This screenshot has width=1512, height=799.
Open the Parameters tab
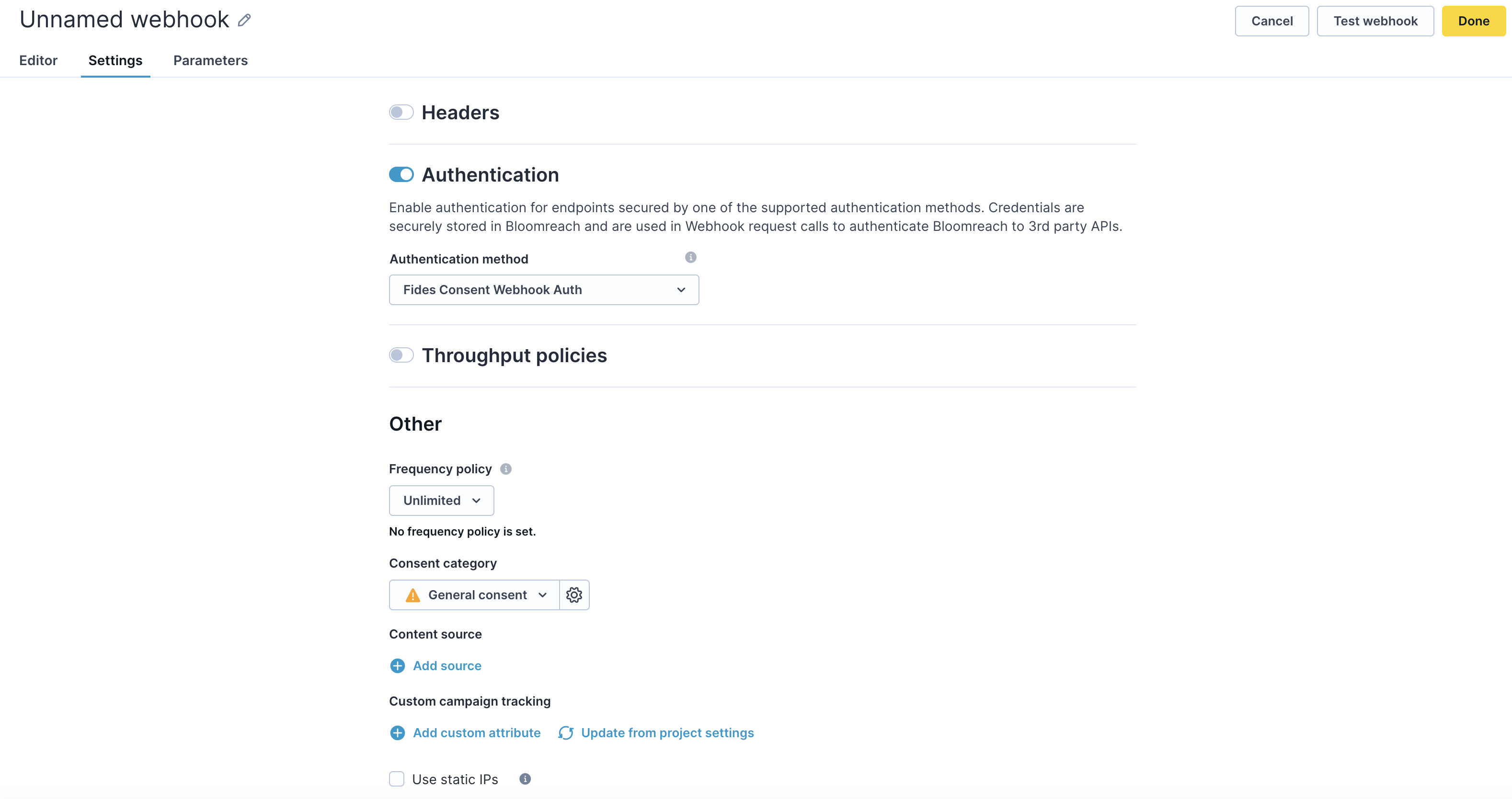210,60
